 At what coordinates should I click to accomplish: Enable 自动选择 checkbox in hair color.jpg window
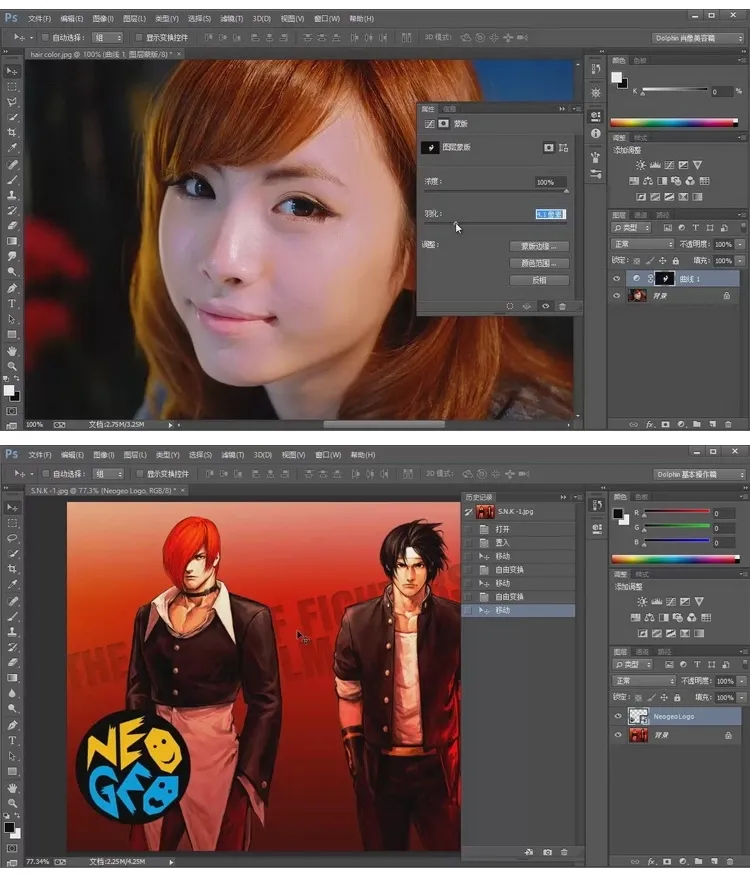point(45,38)
